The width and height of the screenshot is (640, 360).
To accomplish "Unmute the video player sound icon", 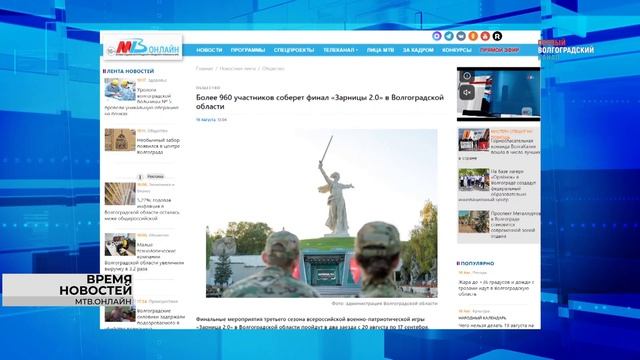I will click(x=467, y=93).
